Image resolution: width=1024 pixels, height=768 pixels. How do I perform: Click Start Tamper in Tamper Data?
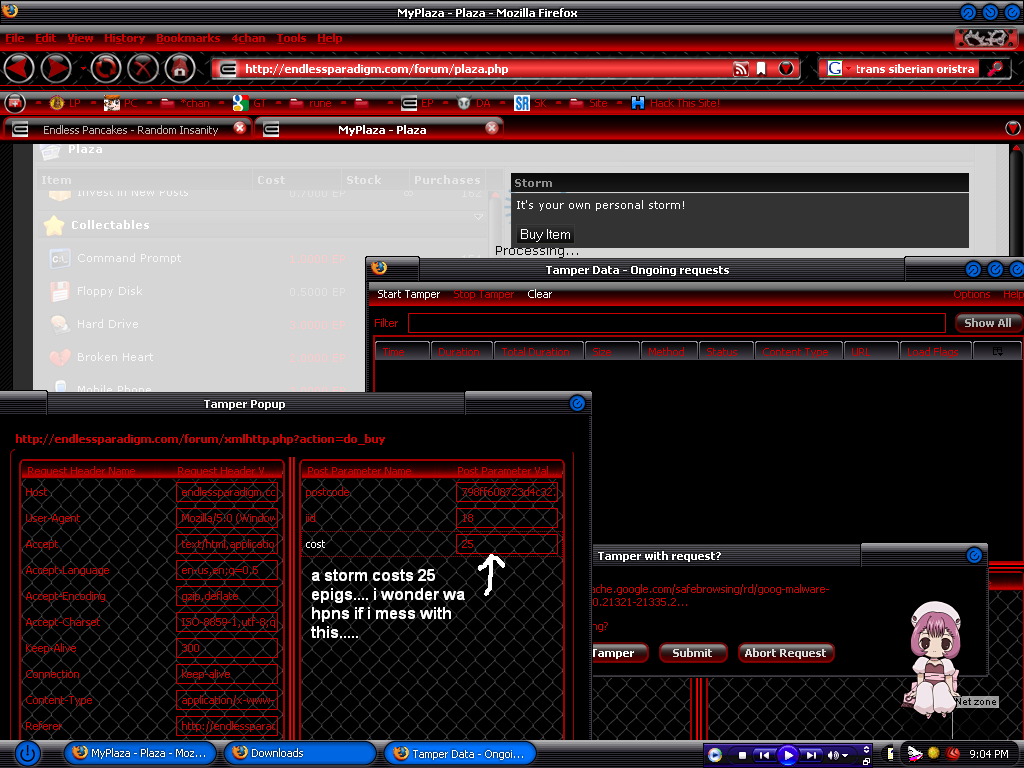click(408, 295)
